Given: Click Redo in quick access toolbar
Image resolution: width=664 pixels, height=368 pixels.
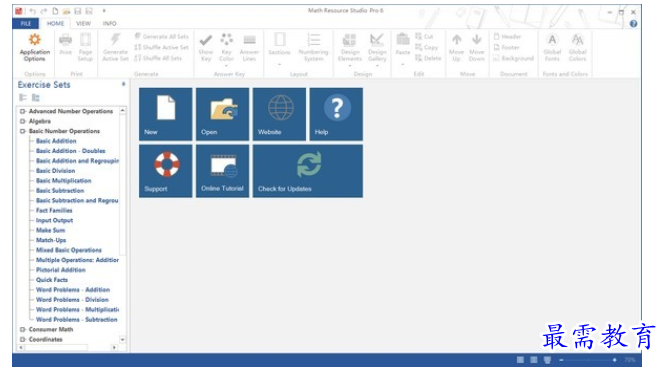Looking at the screenshot, I should coord(44,11).
